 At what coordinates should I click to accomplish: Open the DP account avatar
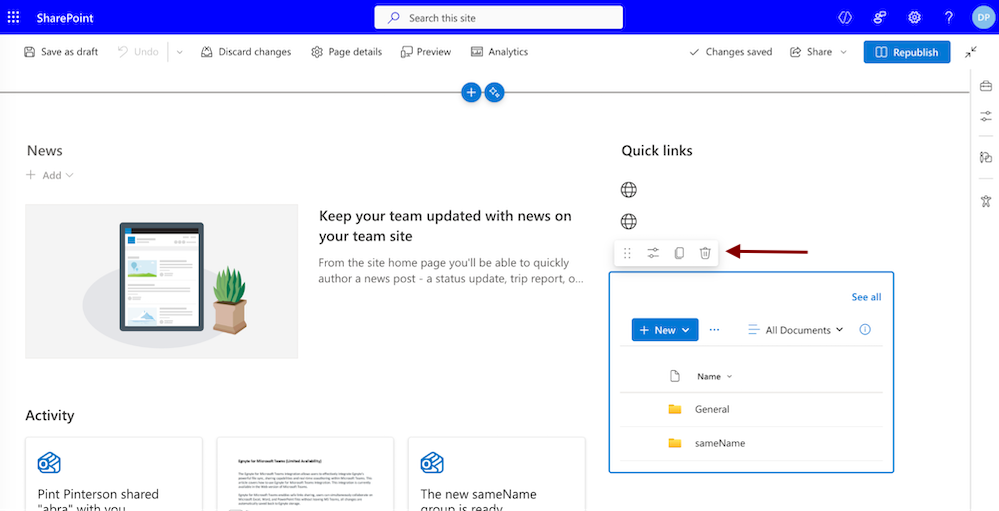[983, 17]
